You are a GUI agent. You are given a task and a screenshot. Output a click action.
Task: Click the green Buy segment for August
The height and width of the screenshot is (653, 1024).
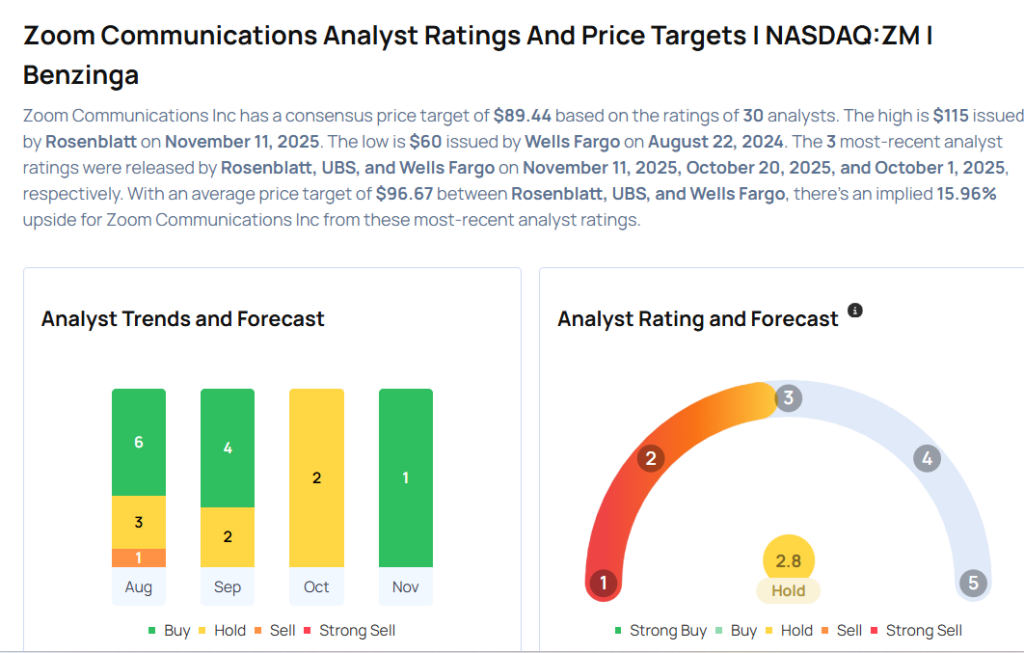pyautogui.click(x=139, y=442)
